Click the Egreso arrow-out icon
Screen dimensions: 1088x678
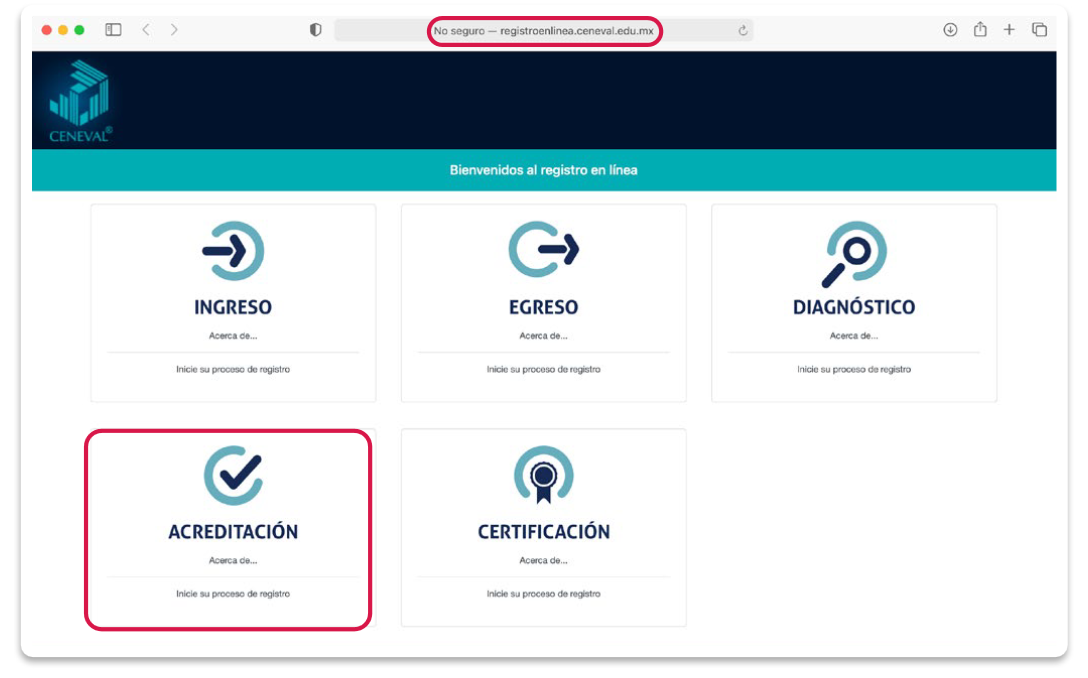point(543,250)
